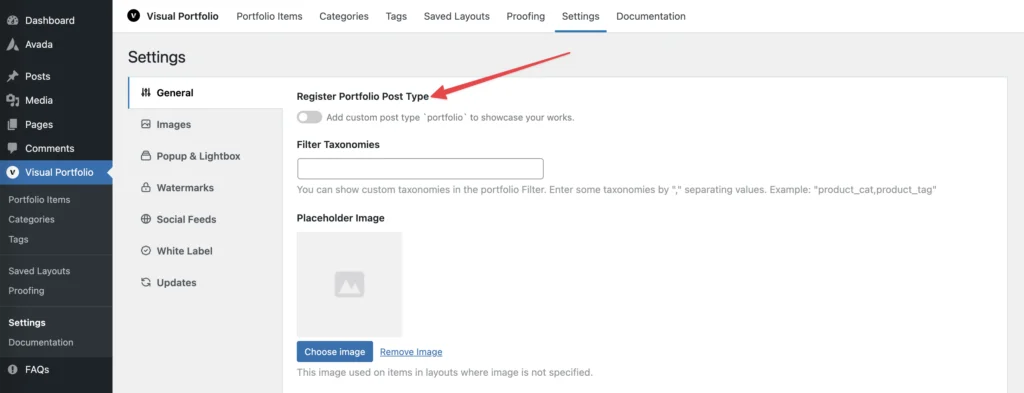1024x393 pixels.
Task: Open Saved Layouts in top navigation
Action: 456,16
